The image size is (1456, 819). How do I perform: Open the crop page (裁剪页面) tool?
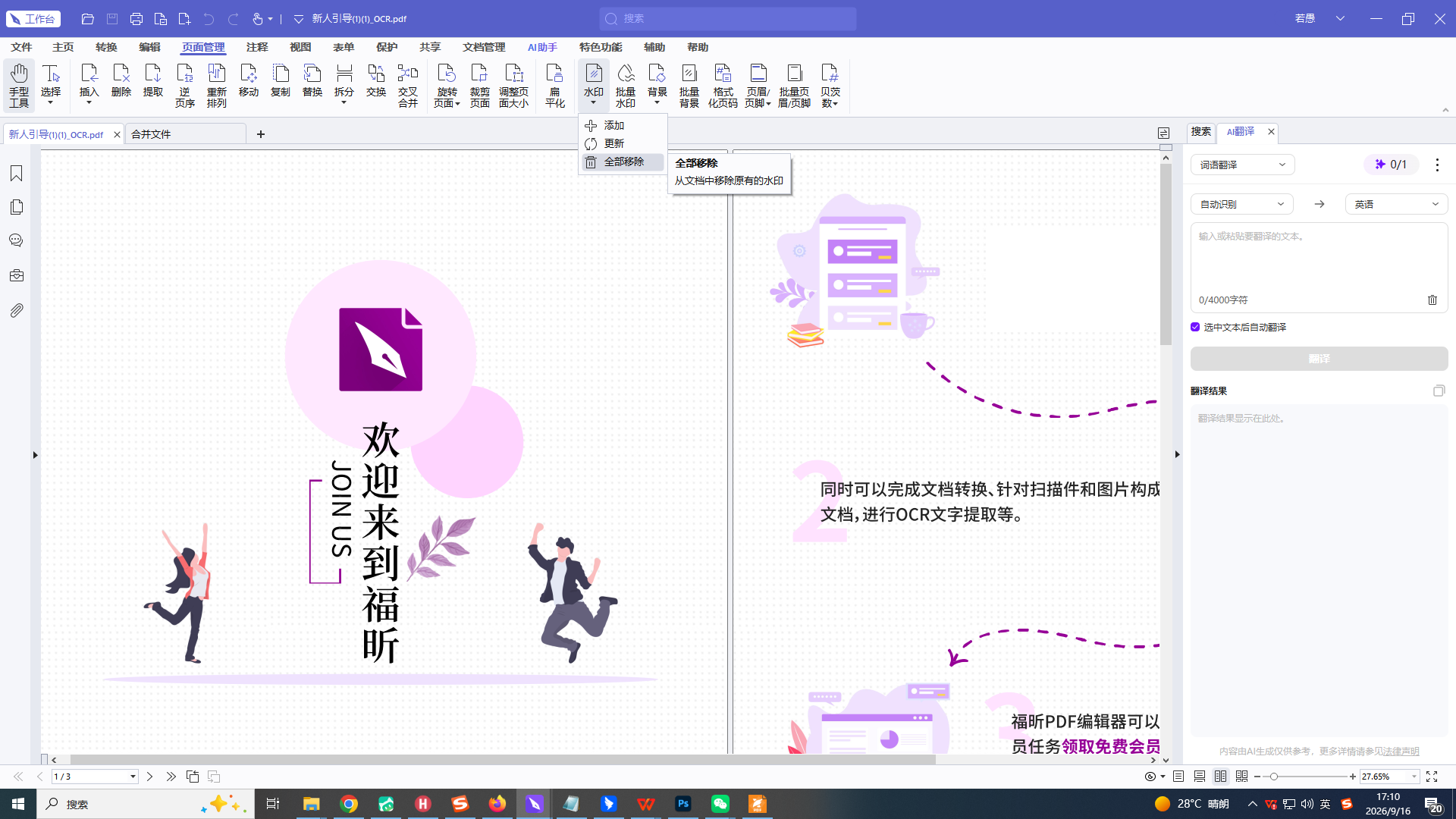479,85
